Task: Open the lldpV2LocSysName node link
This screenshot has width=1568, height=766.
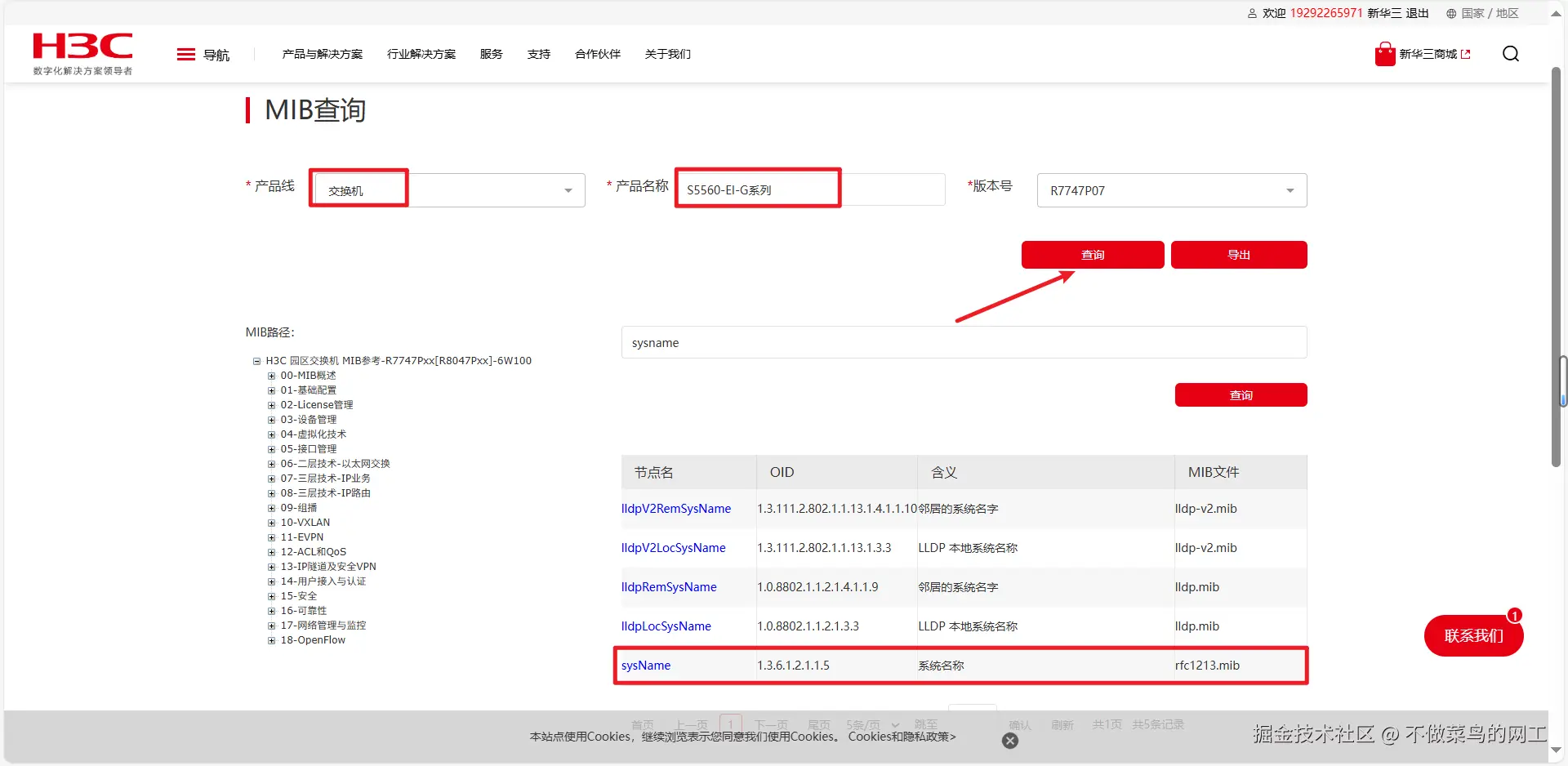Action: pos(674,548)
